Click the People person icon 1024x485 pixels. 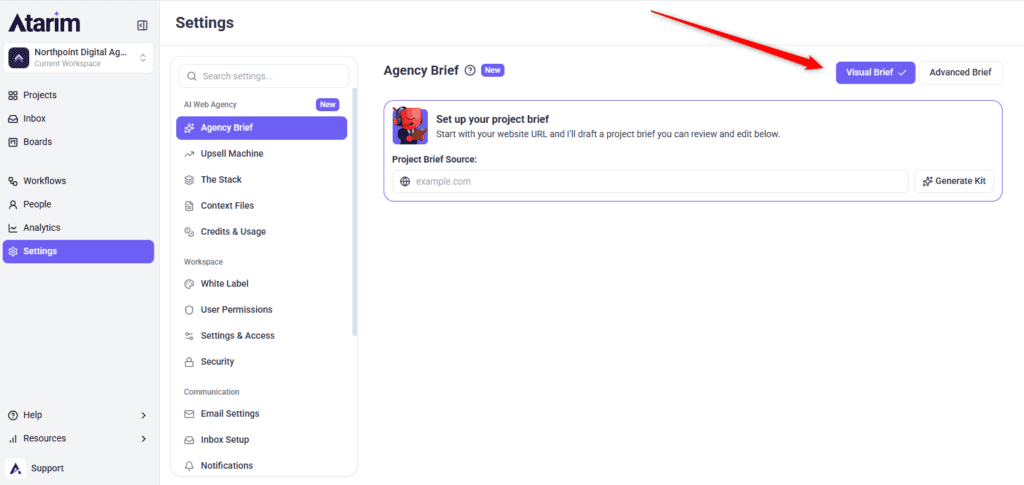click(12, 204)
